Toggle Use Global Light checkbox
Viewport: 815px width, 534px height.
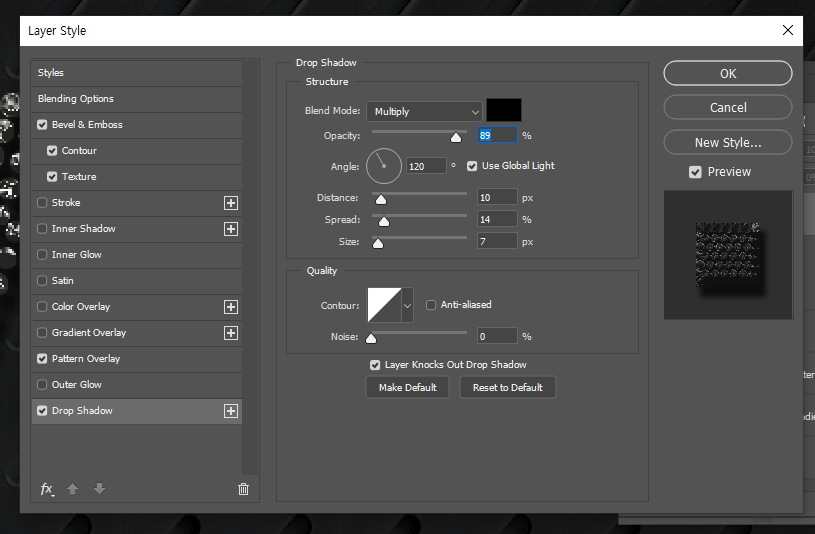(x=472, y=166)
